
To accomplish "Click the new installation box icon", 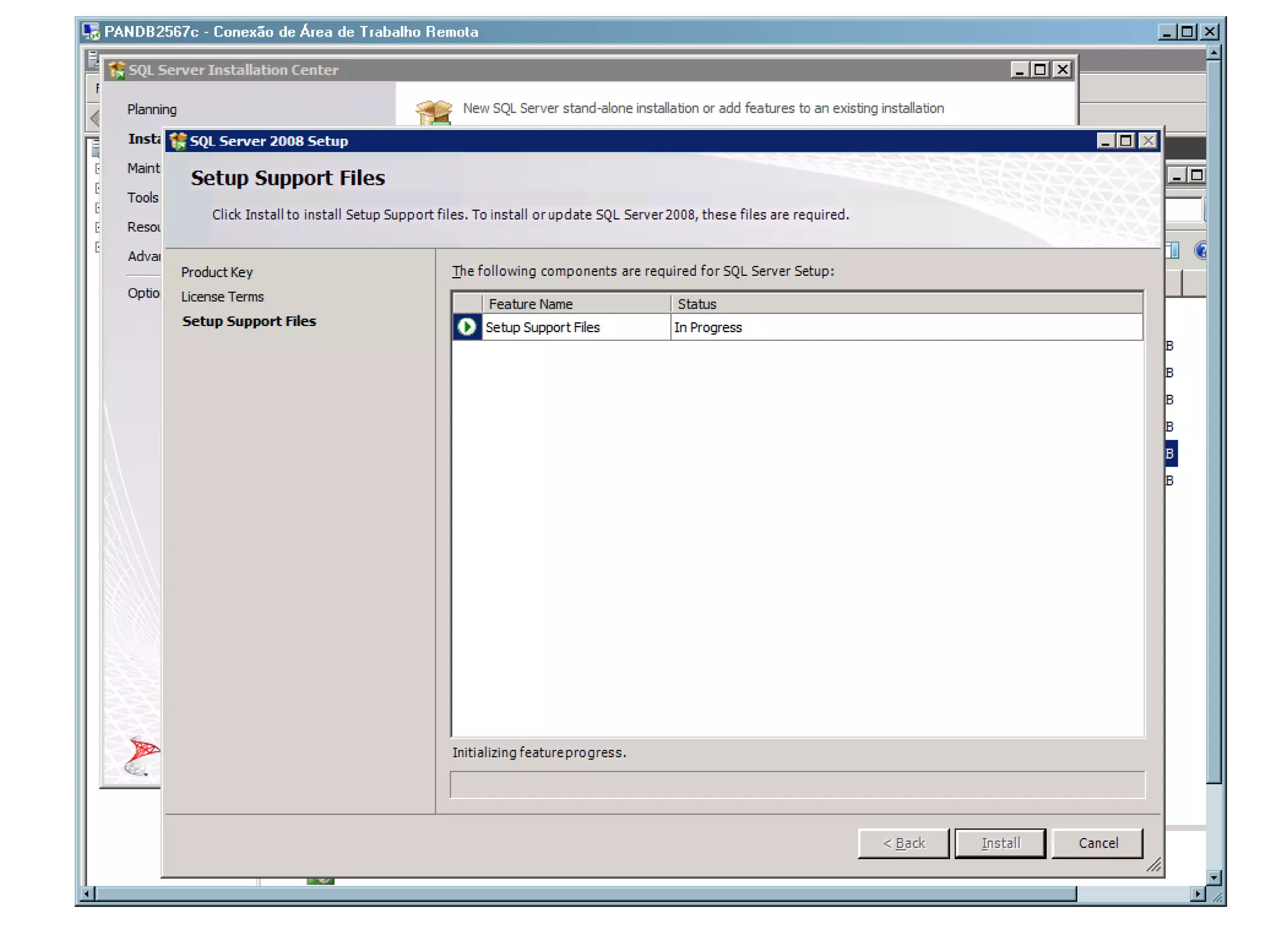I will pos(433,112).
